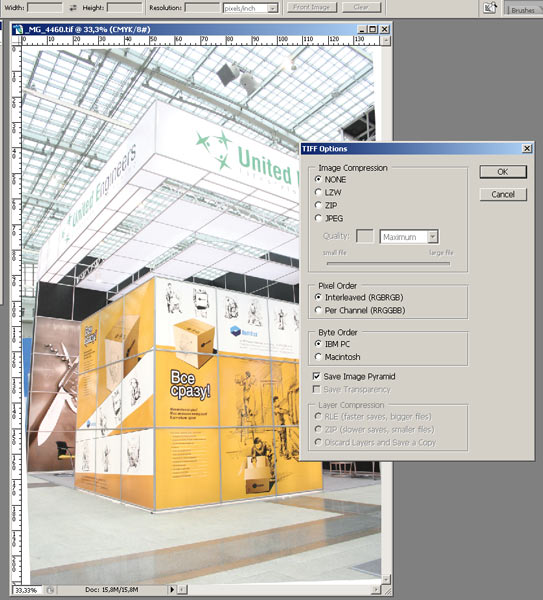Set byte order to Macintosh
Image resolution: width=543 pixels, height=600 pixels.
338,357
